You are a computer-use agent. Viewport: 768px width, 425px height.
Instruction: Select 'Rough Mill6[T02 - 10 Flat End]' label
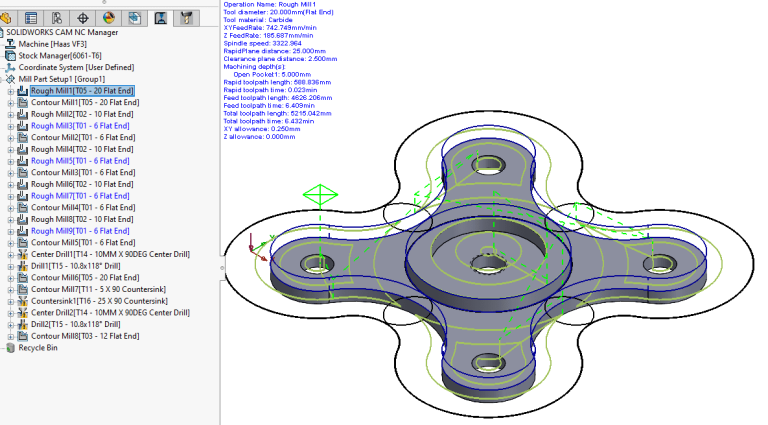(x=82, y=185)
